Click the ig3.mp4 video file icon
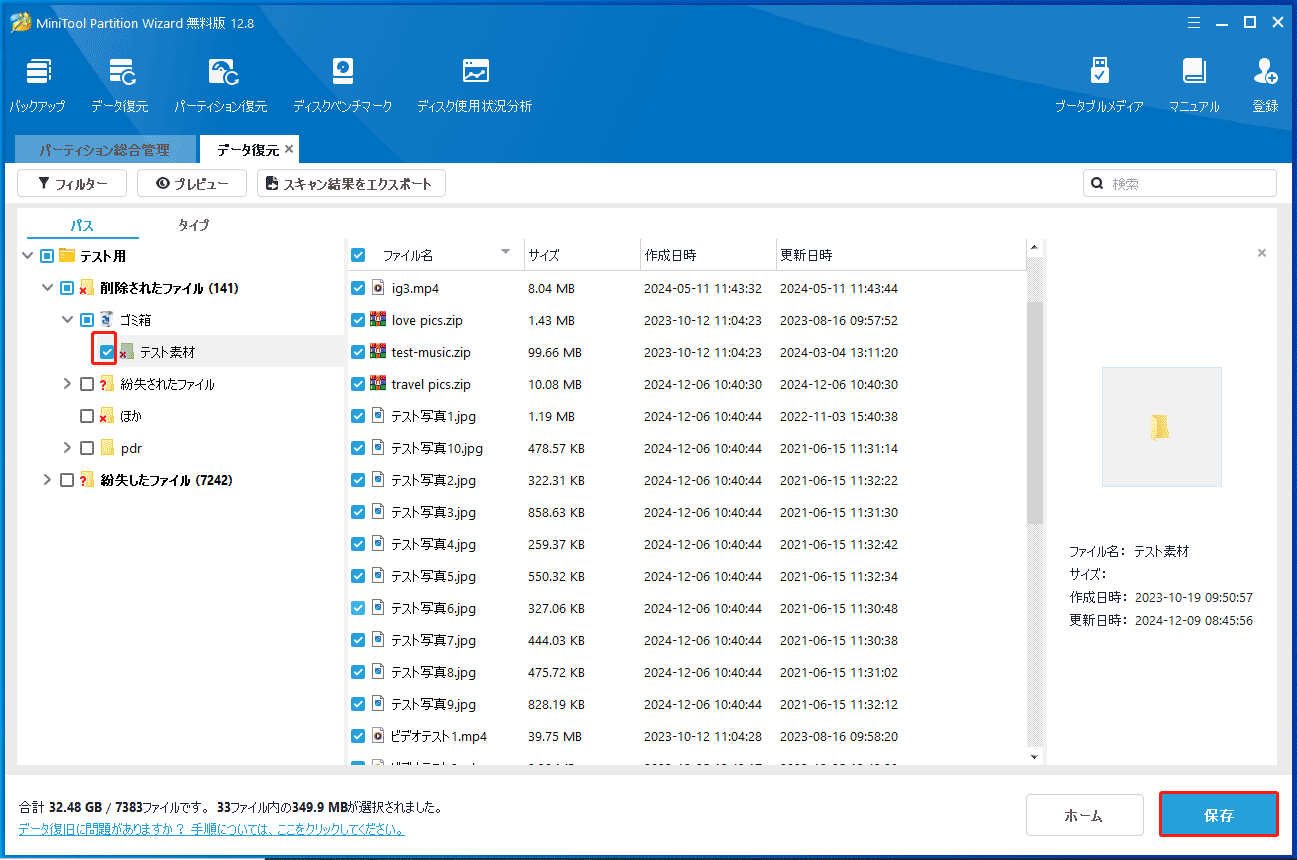Image resolution: width=1297 pixels, height=860 pixels. (378, 288)
